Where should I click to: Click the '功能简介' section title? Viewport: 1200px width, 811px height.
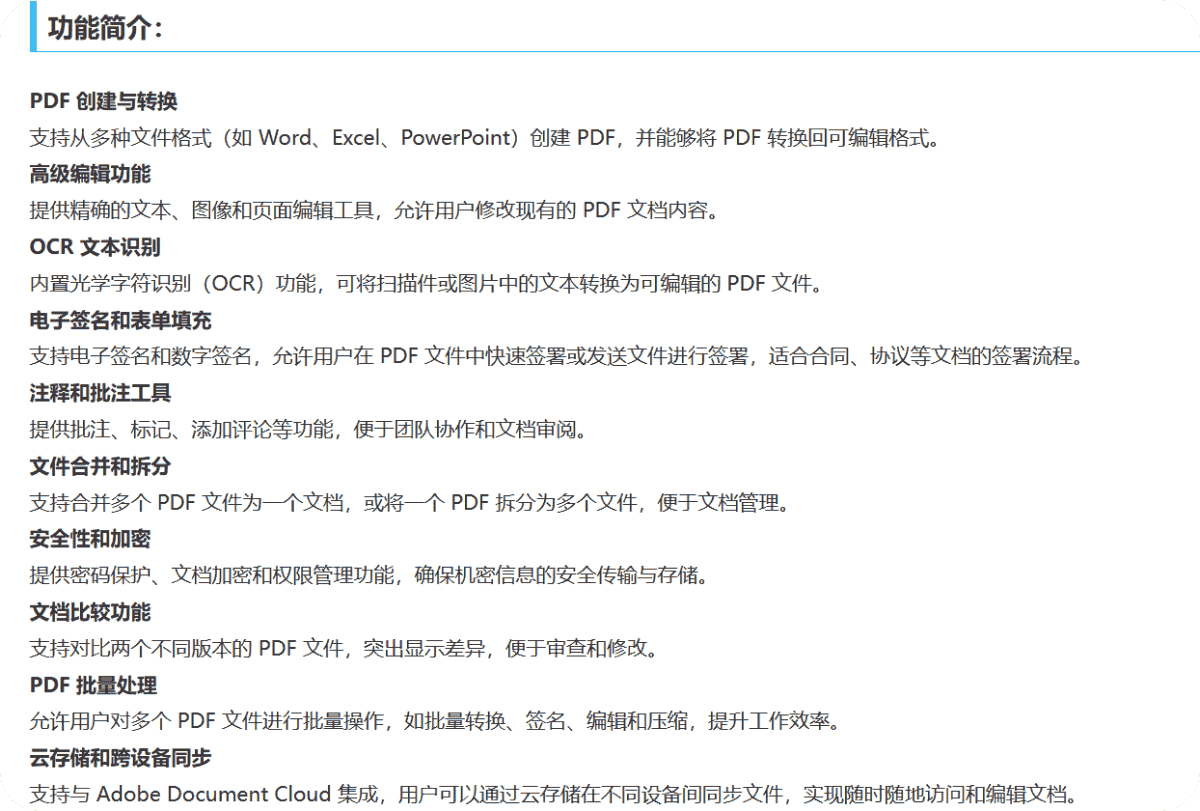[x=104, y=28]
